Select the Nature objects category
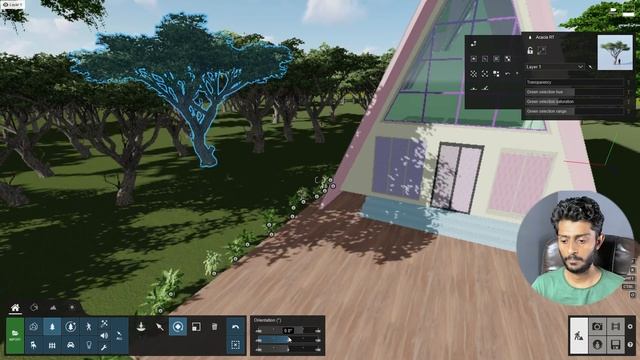 [x=52, y=327]
